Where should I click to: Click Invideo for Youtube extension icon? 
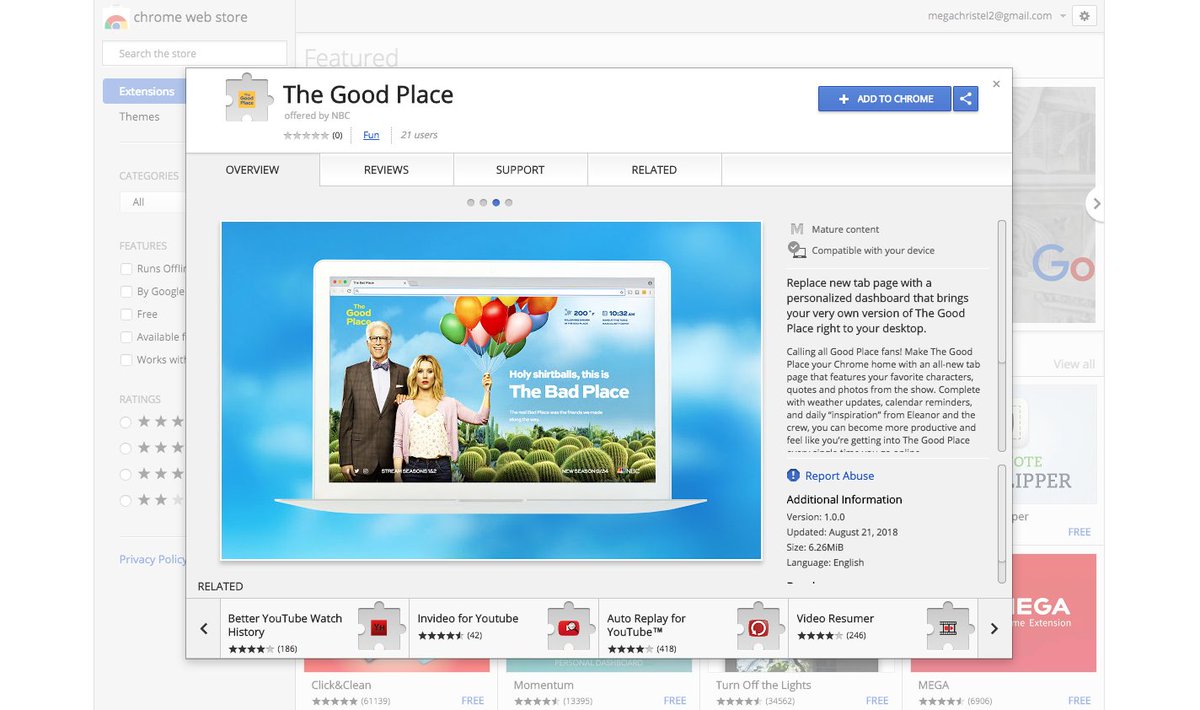pyautogui.click(x=570, y=627)
